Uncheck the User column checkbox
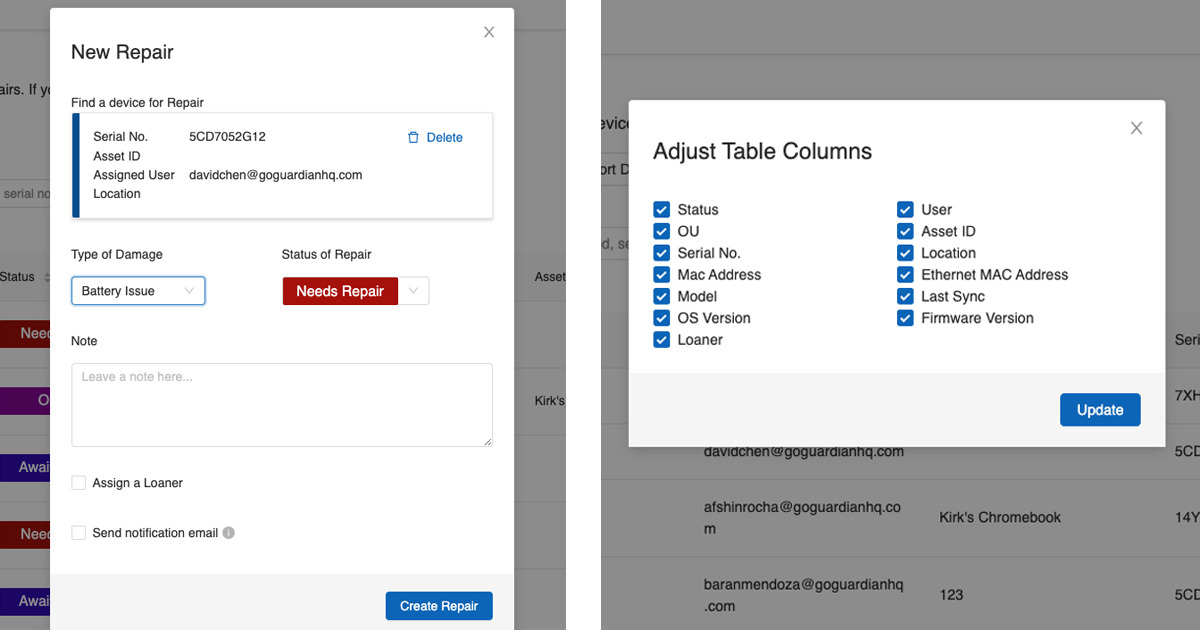 (905, 210)
